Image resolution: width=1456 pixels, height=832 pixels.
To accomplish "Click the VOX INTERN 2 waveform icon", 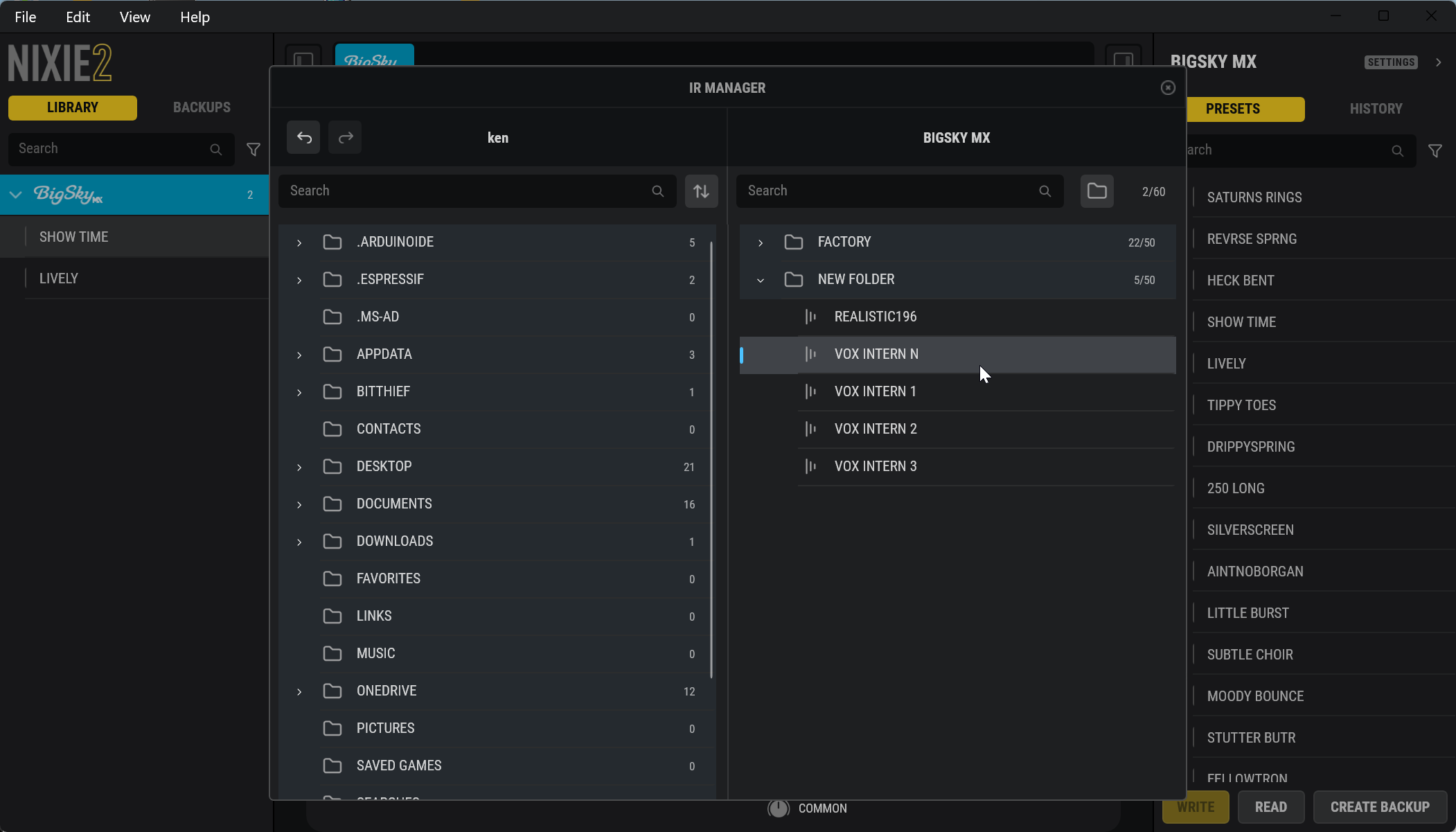I will click(810, 429).
